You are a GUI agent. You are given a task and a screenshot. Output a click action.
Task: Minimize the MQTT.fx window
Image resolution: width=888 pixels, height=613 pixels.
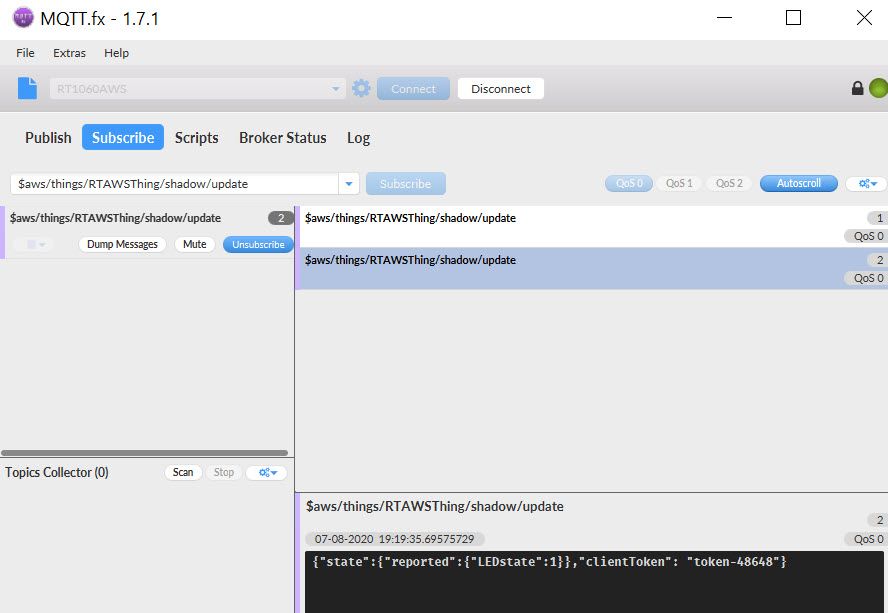coord(724,18)
